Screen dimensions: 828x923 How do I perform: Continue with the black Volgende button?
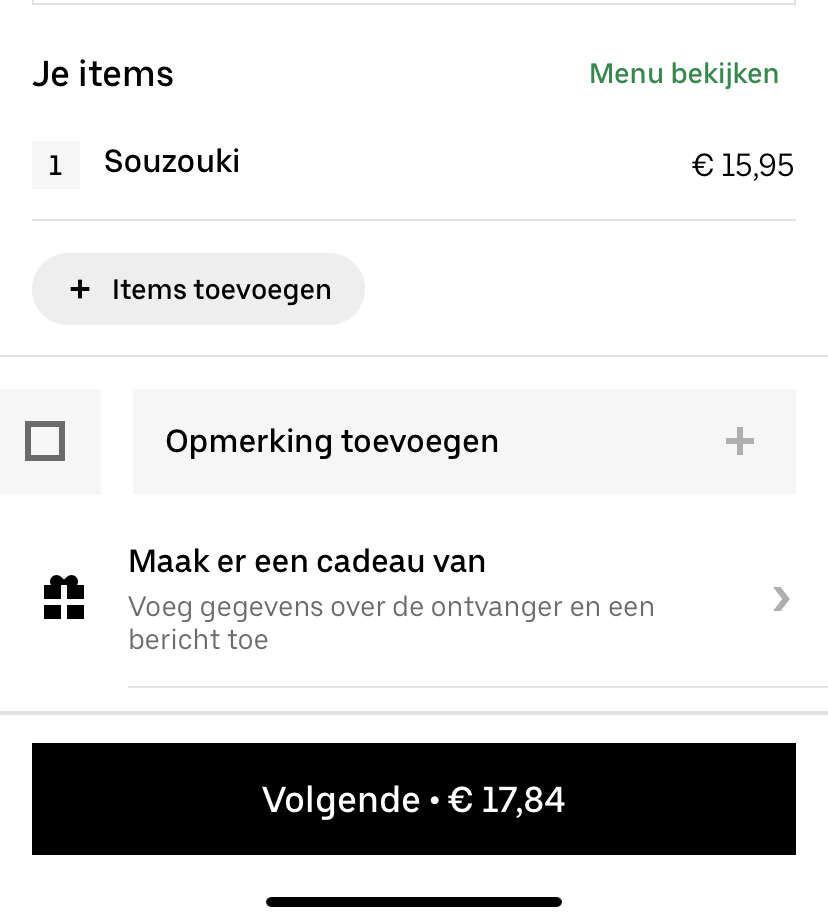(414, 799)
